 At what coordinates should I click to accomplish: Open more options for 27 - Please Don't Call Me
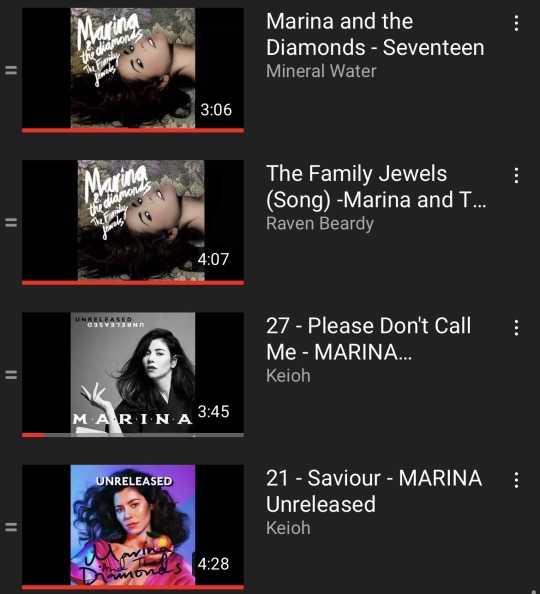point(516,328)
